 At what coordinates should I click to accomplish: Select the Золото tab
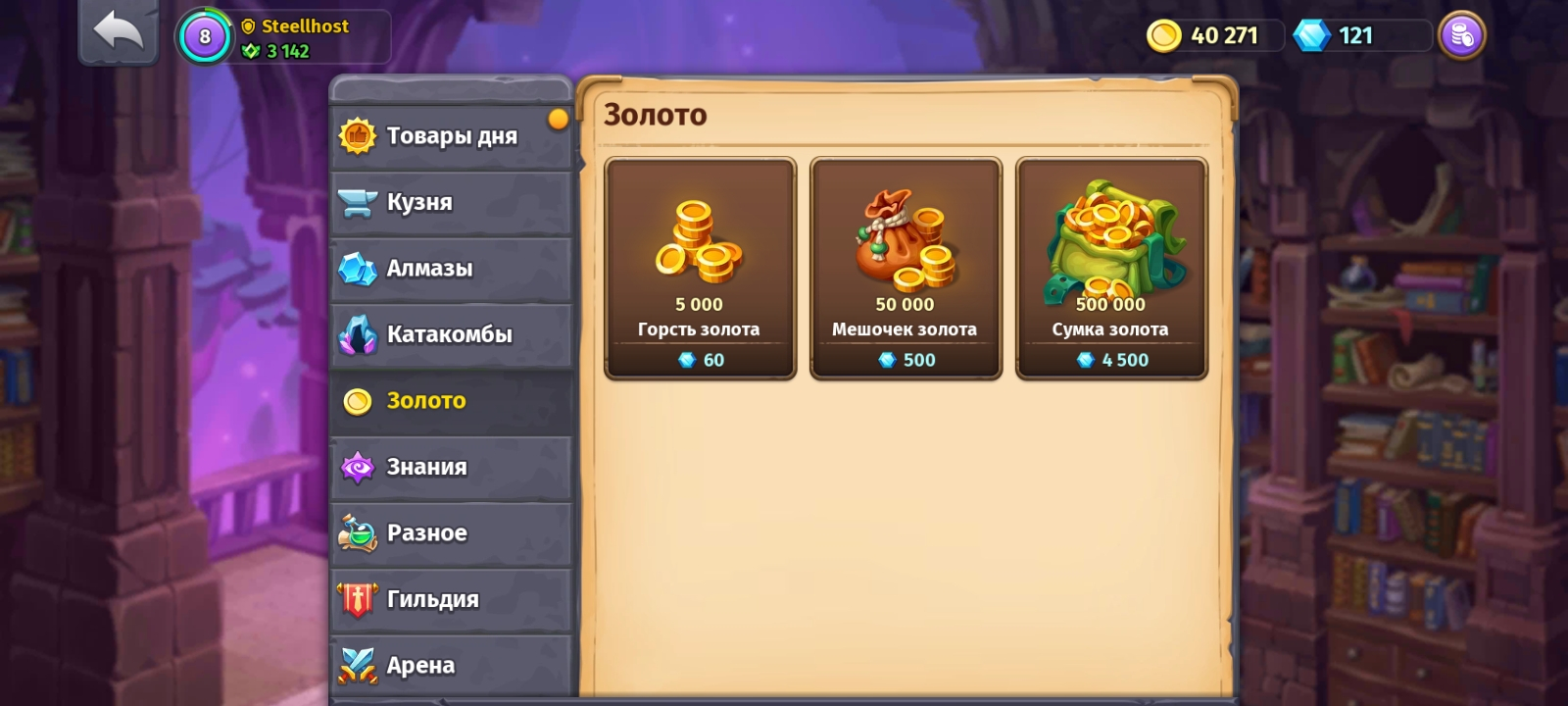(451, 401)
